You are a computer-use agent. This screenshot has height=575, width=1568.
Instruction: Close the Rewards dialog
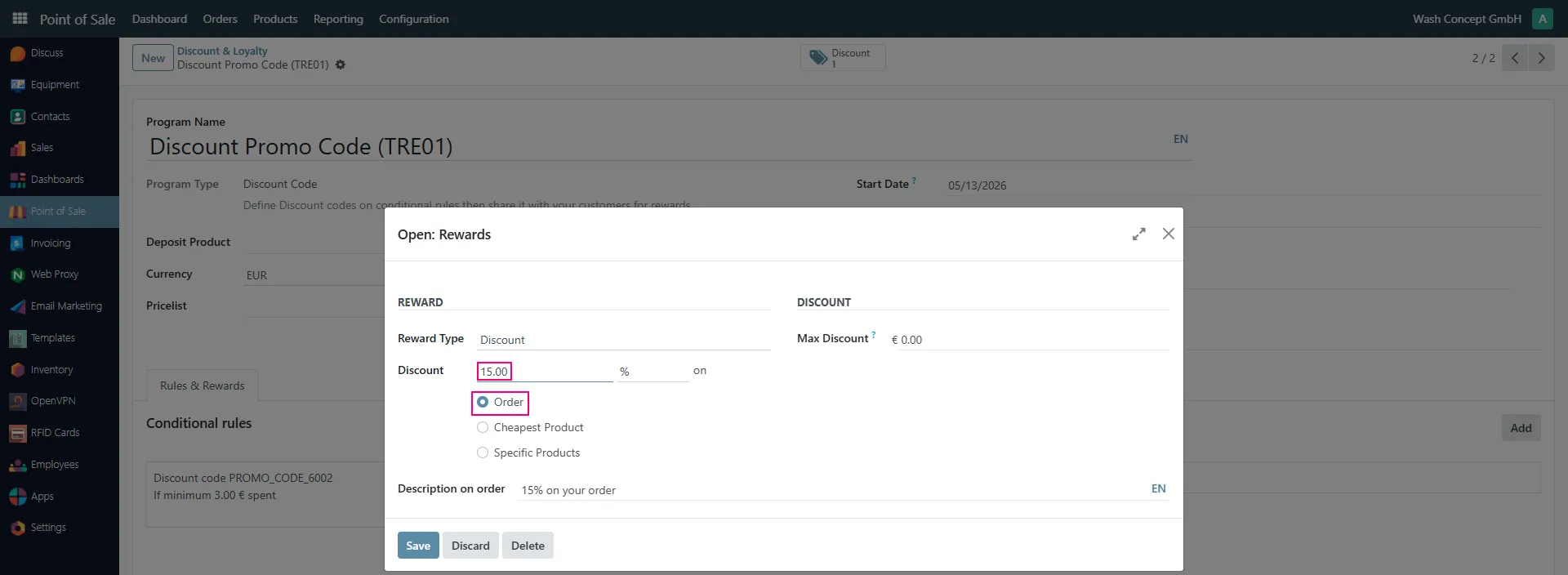(1169, 234)
